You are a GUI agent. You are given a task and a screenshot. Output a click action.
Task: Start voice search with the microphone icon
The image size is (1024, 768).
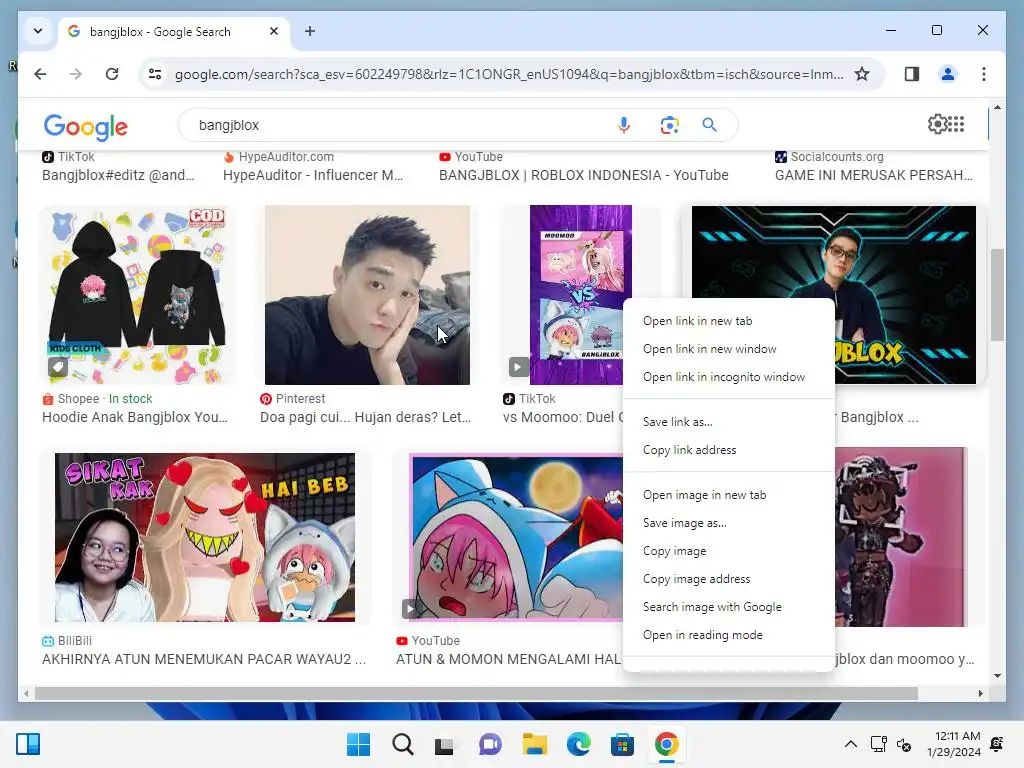point(624,124)
